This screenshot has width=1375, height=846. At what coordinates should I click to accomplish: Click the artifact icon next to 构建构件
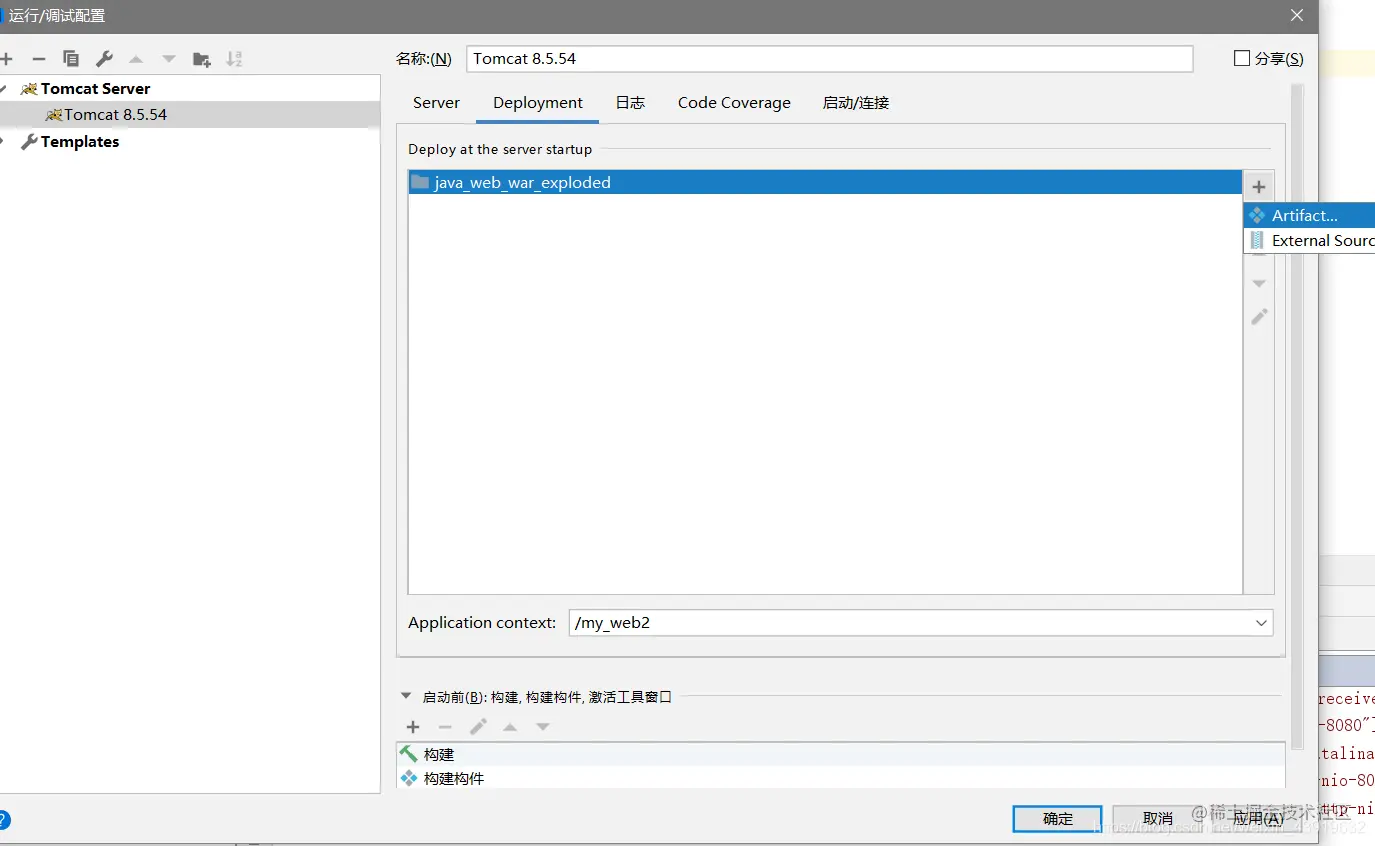(409, 778)
